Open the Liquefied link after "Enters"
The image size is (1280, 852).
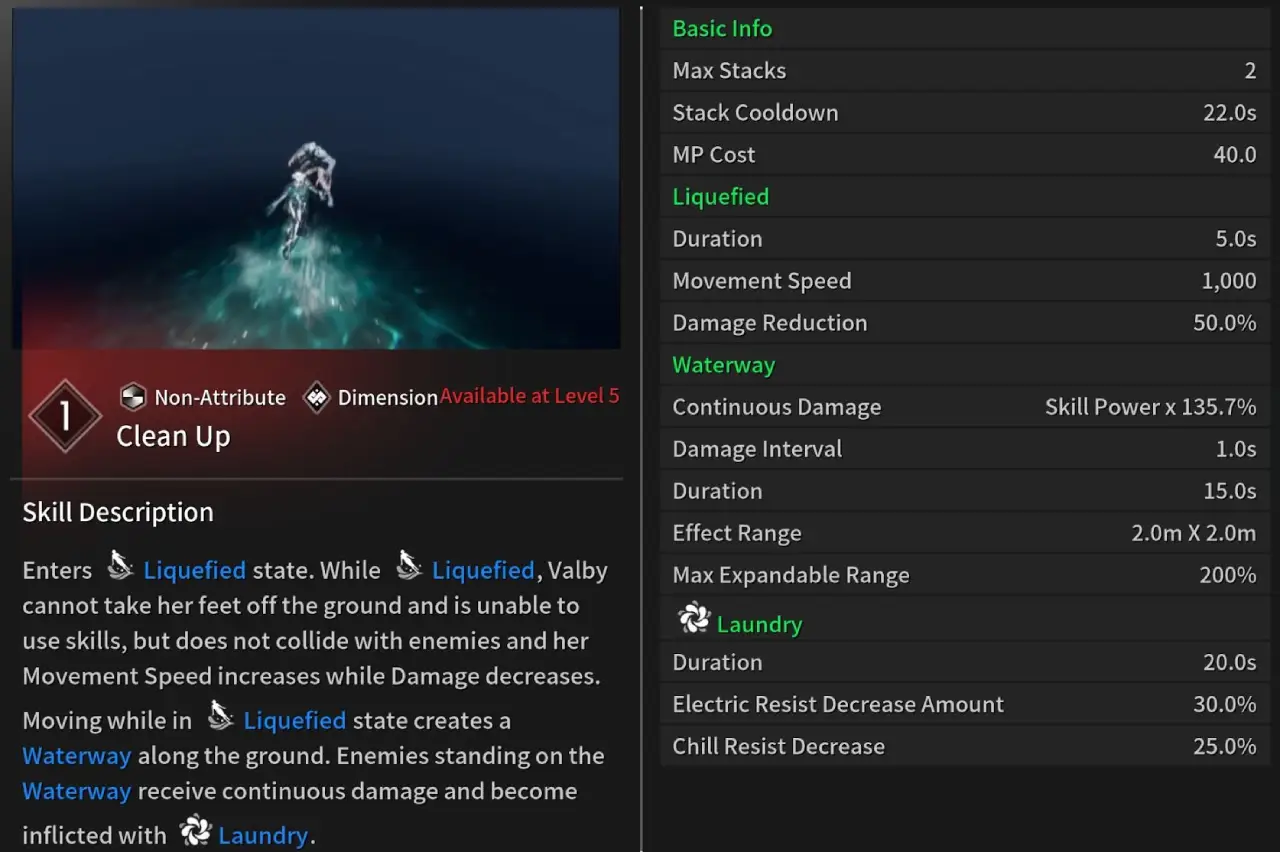[195, 571]
